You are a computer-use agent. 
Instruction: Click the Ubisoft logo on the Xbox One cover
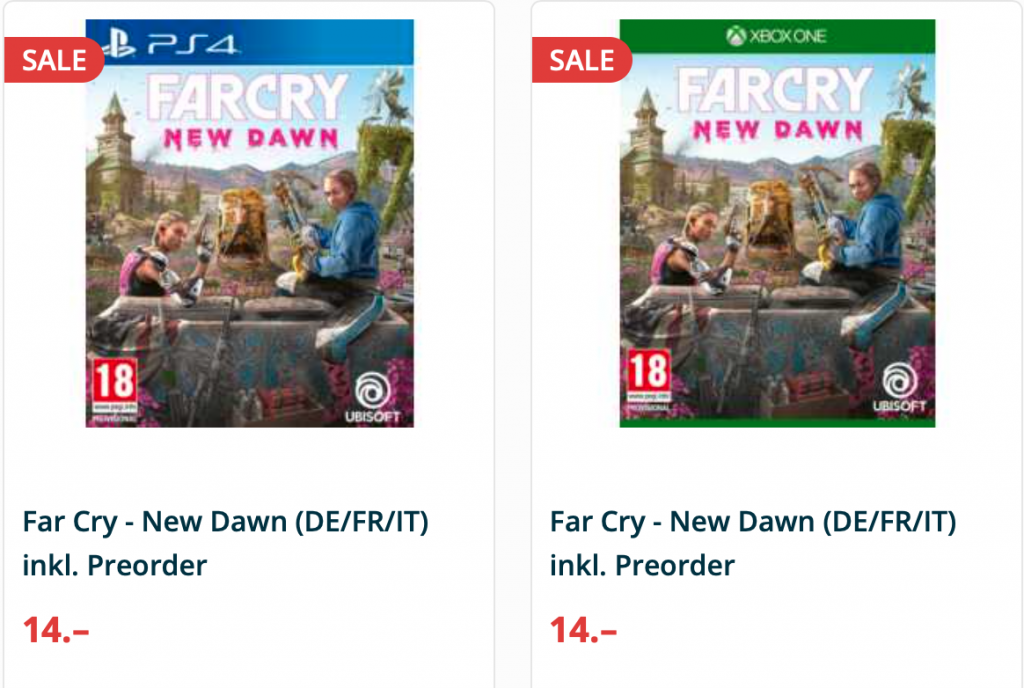pyautogui.click(x=898, y=388)
